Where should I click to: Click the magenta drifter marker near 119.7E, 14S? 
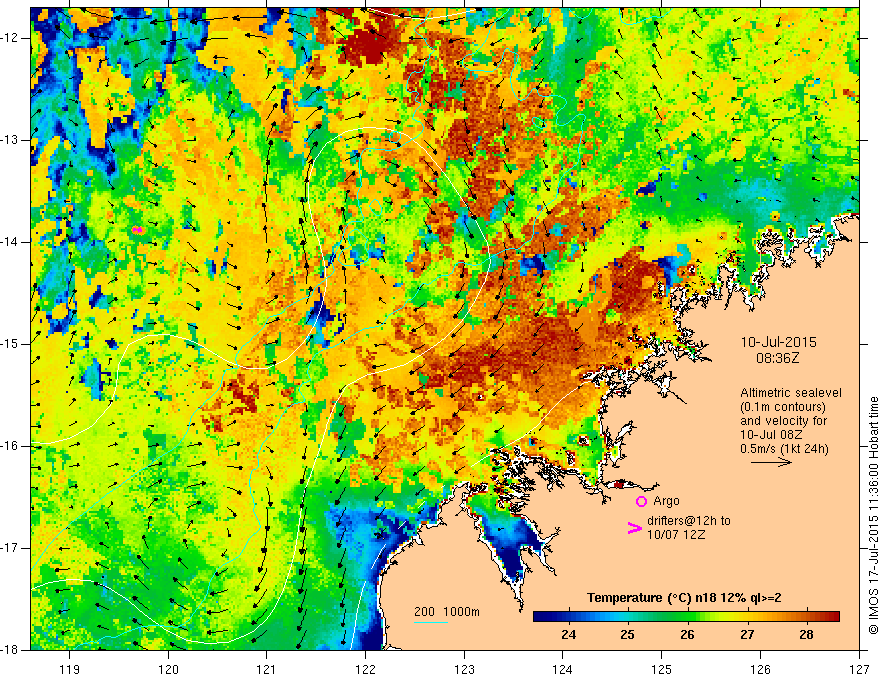(x=138, y=229)
